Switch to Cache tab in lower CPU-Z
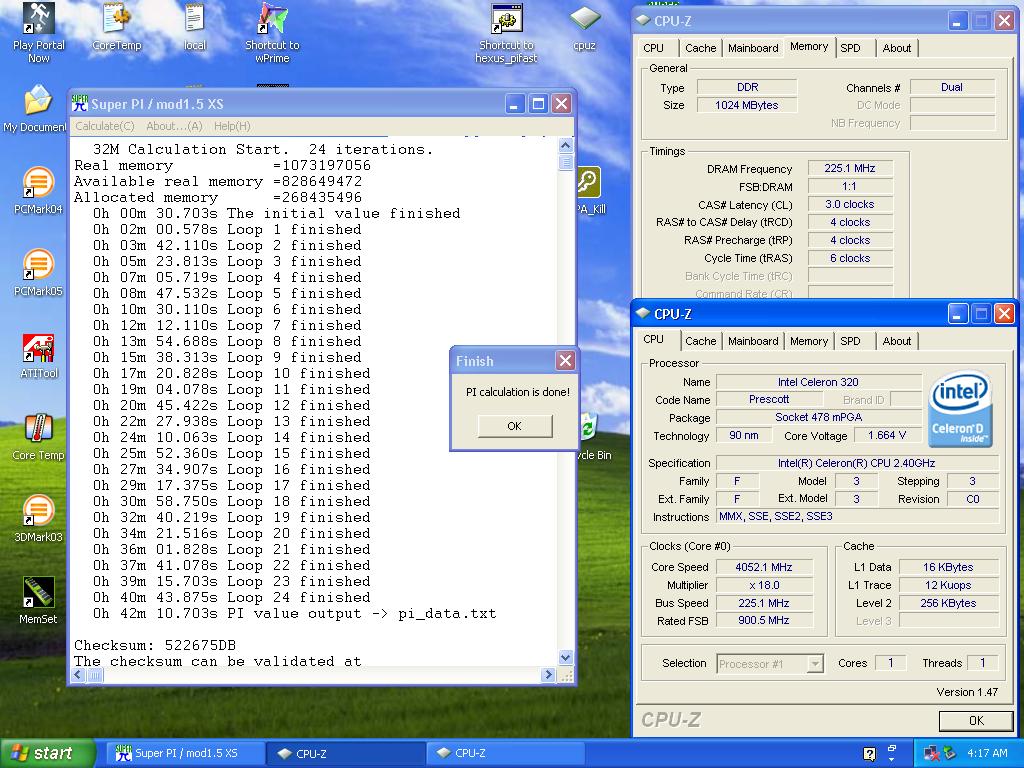The height and width of the screenshot is (768, 1024). 700,341
